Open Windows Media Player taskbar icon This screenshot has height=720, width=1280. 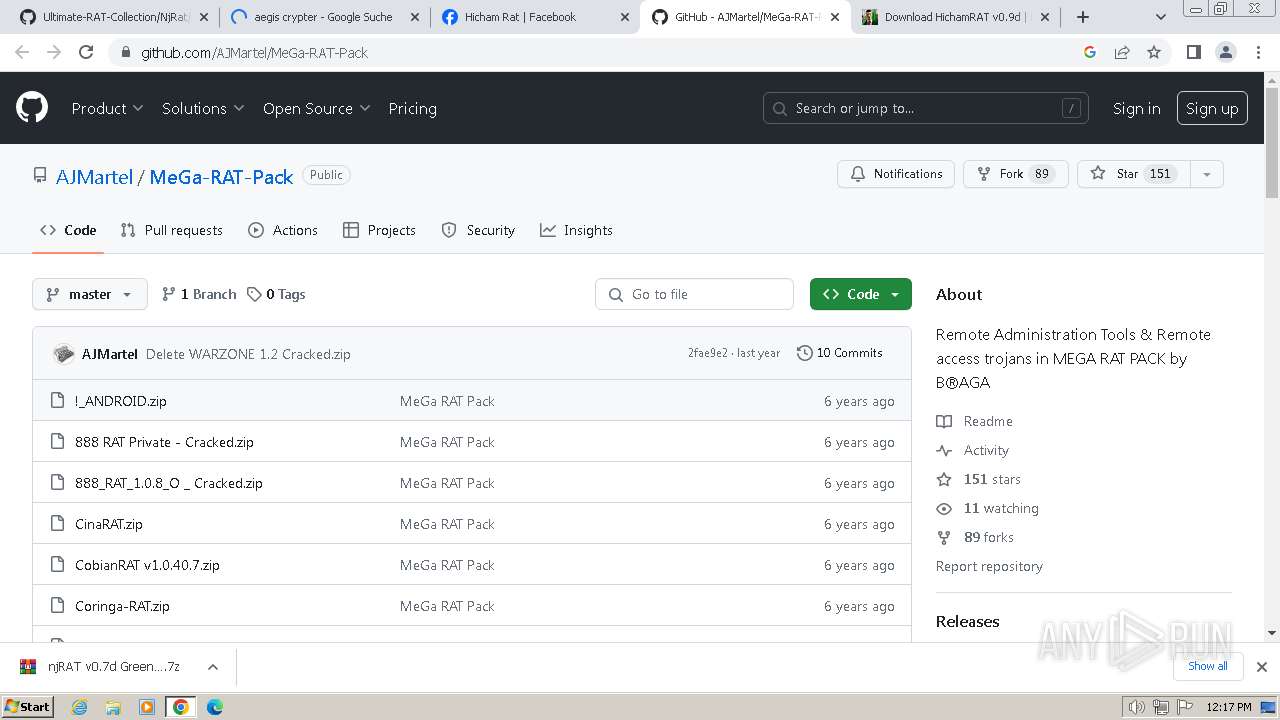[x=147, y=707]
